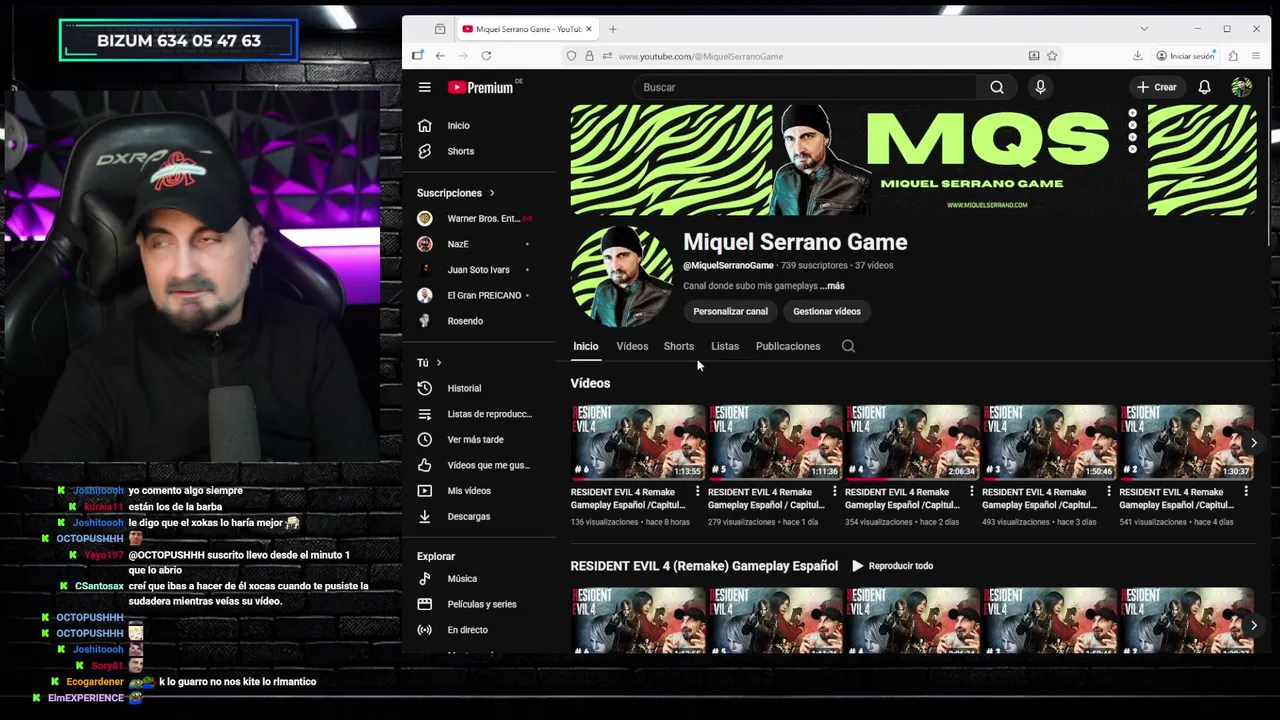Open options menu for 541 visualizaciones video

1245,492
